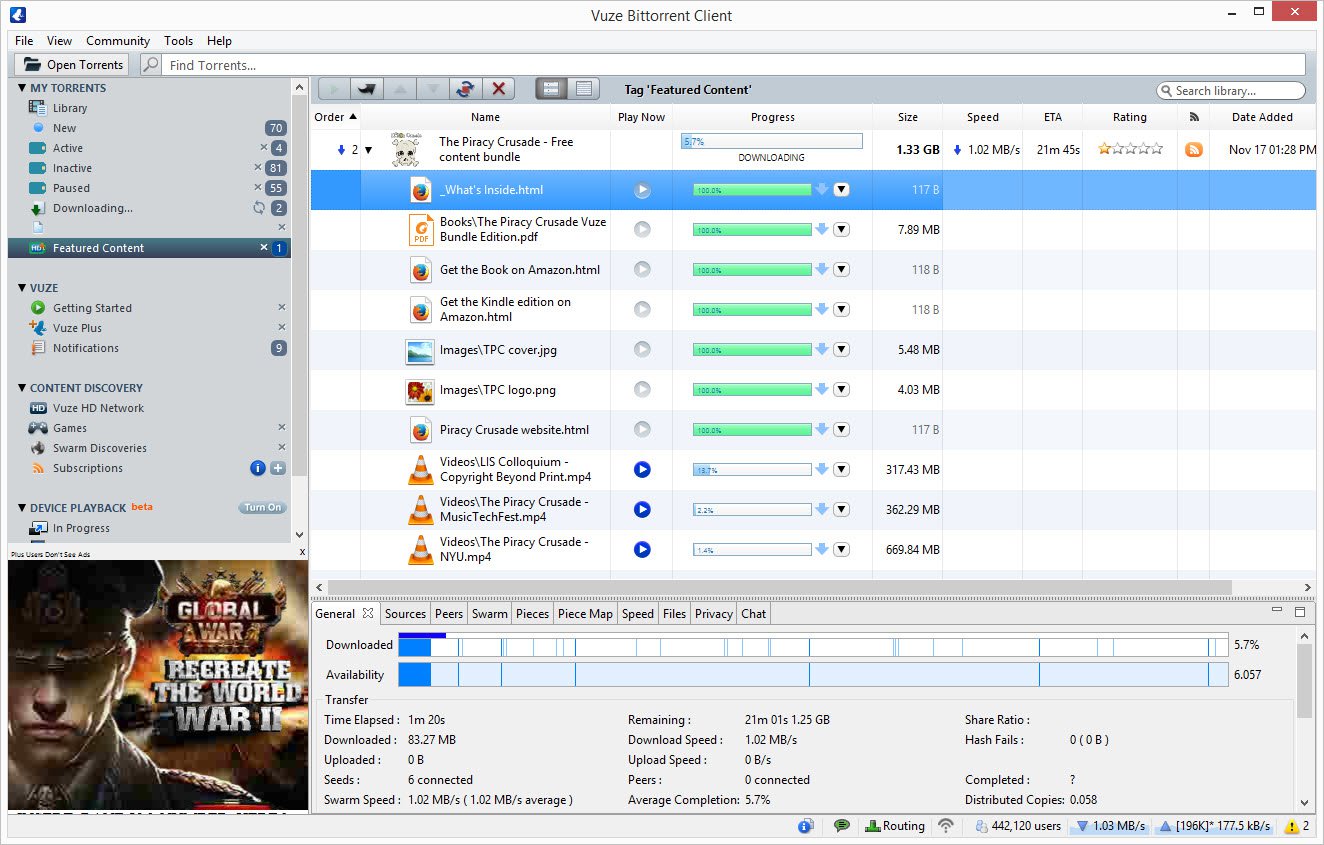Click the Subscriptions add (+) icon
Screen dimensions: 1324x845
point(278,468)
